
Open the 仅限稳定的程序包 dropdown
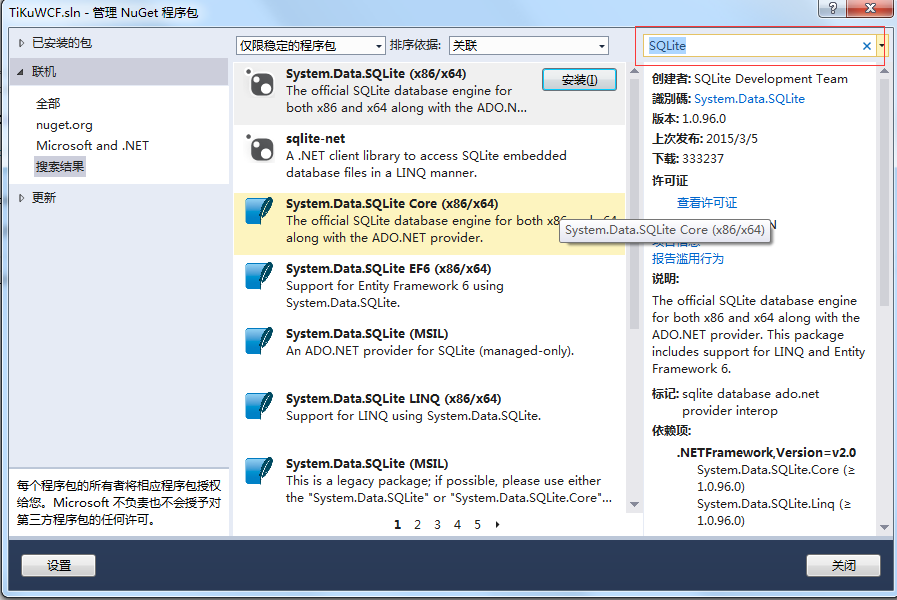coord(310,46)
